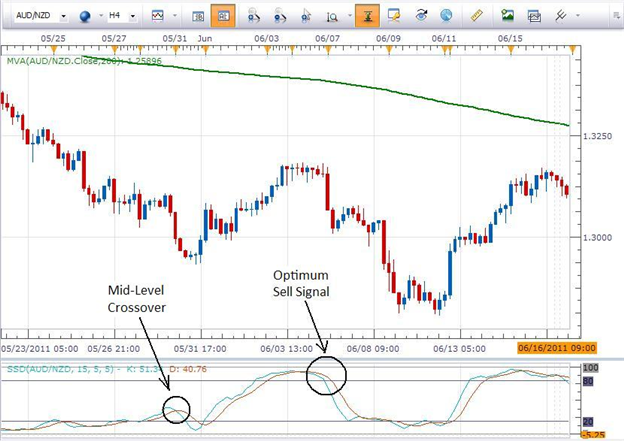Click the 05/23/2011 05:00 time axis label
This screenshot has width=624, height=441.
(x=39, y=349)
